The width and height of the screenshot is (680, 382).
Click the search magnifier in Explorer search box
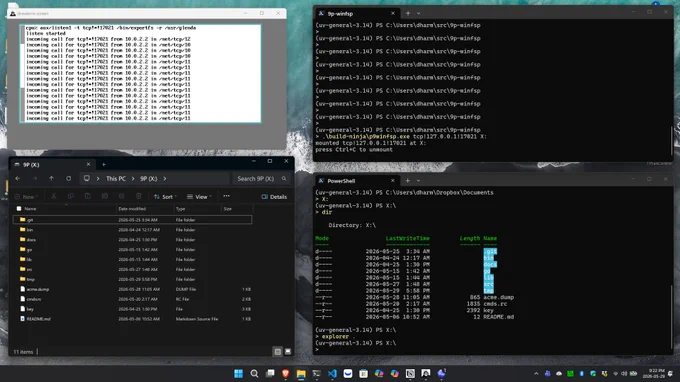(x=284, y=179)
